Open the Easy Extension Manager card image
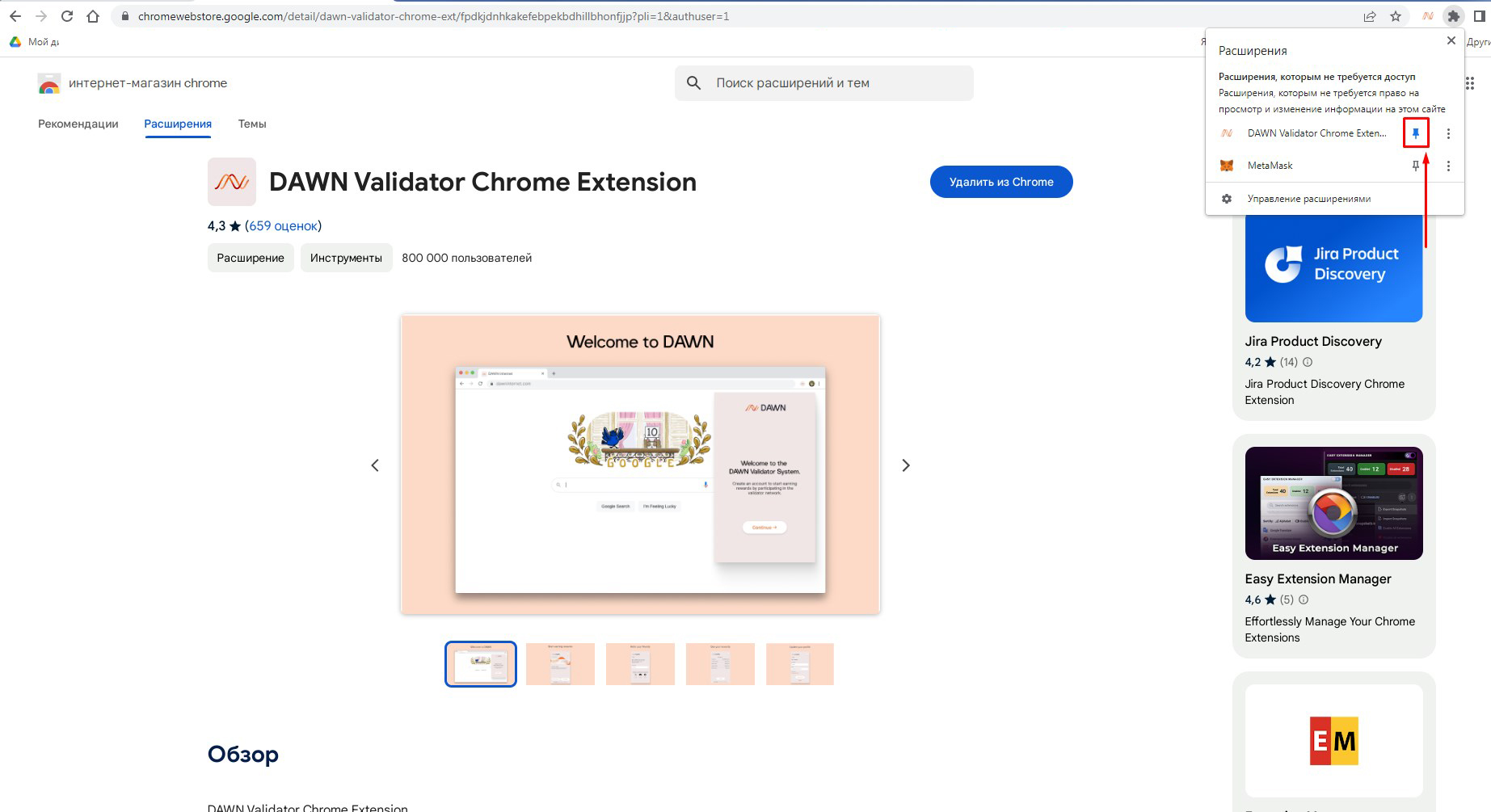Viewport: 1491px width, 812px height. tap(1334, 503)
